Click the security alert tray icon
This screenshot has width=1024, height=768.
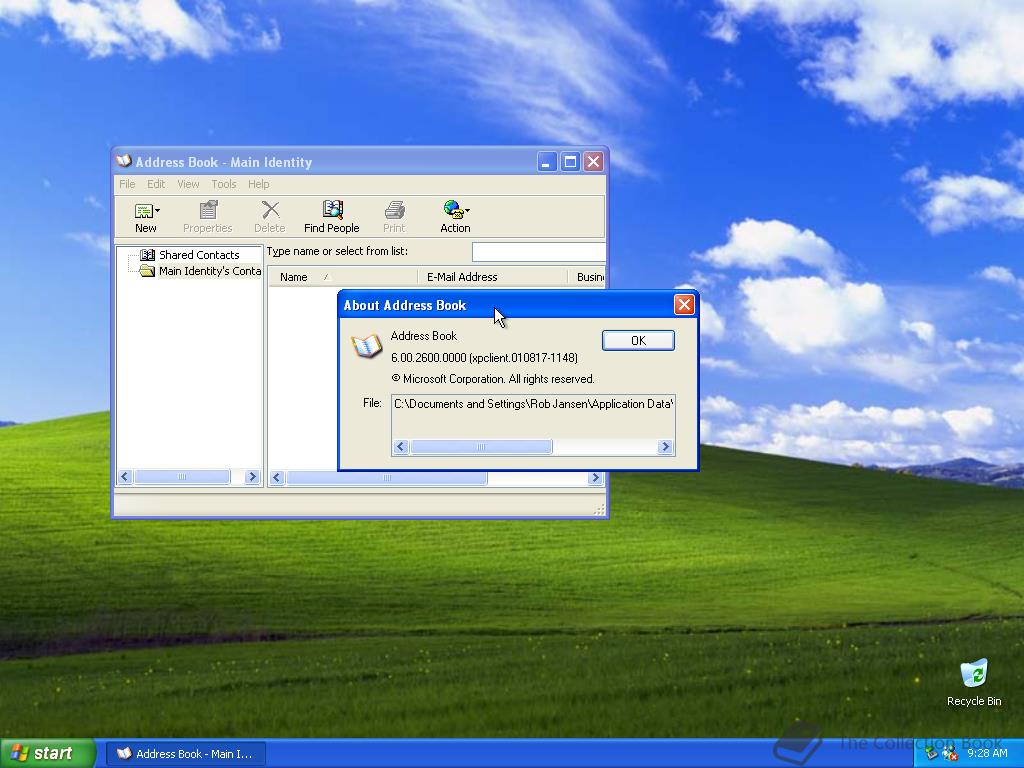[950, 754]
